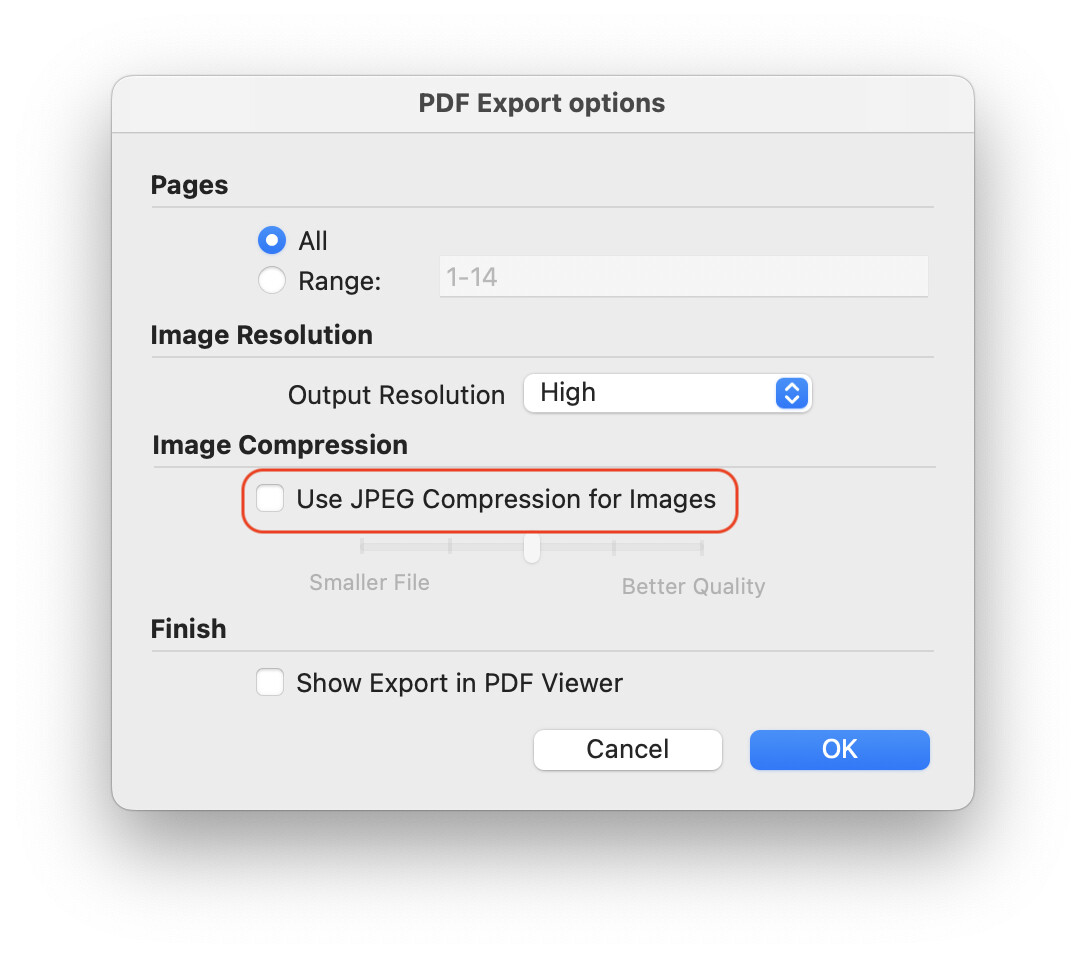This screenshot has height=958, width=1086.
Task: Click the rightmost tick of the quality slider
Action: click(702, 547)
